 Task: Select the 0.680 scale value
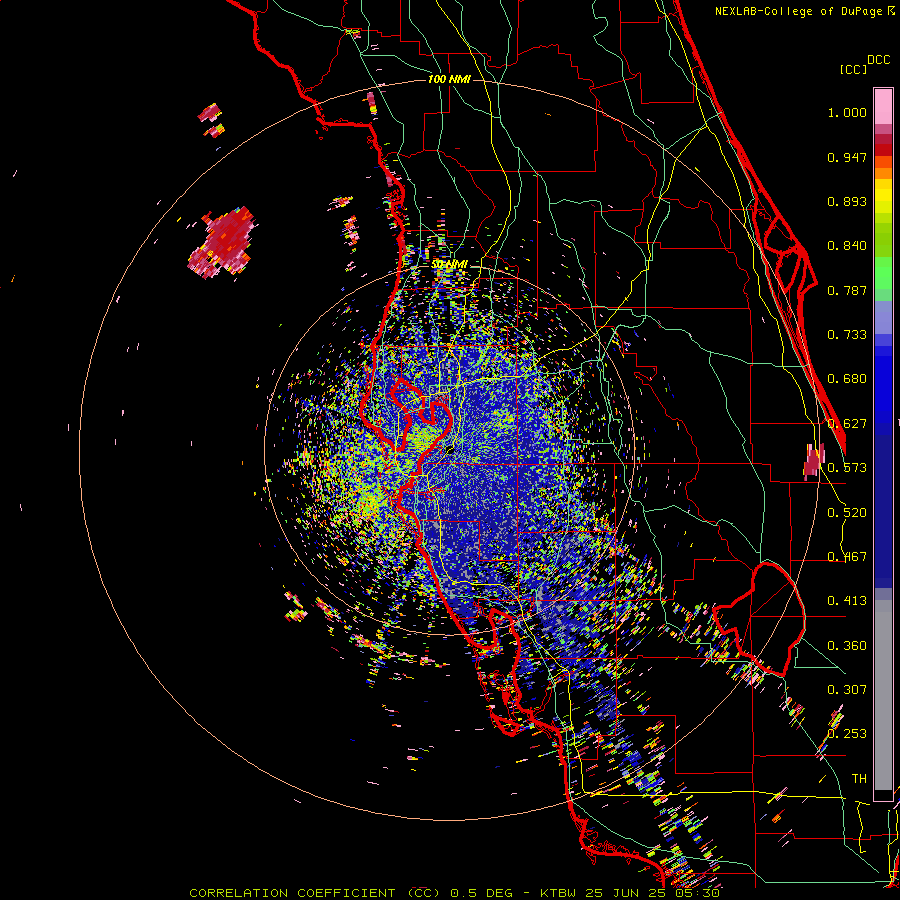(x=847, y=379)
